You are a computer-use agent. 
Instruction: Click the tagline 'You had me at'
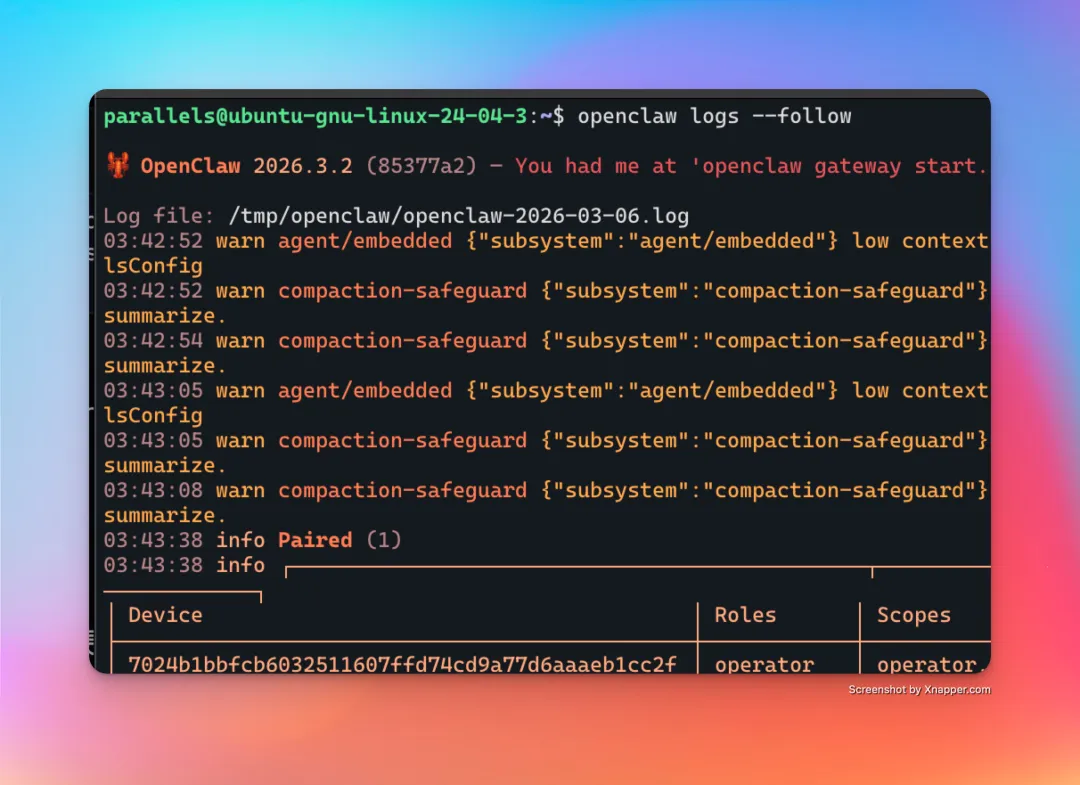tap(596, 166)
